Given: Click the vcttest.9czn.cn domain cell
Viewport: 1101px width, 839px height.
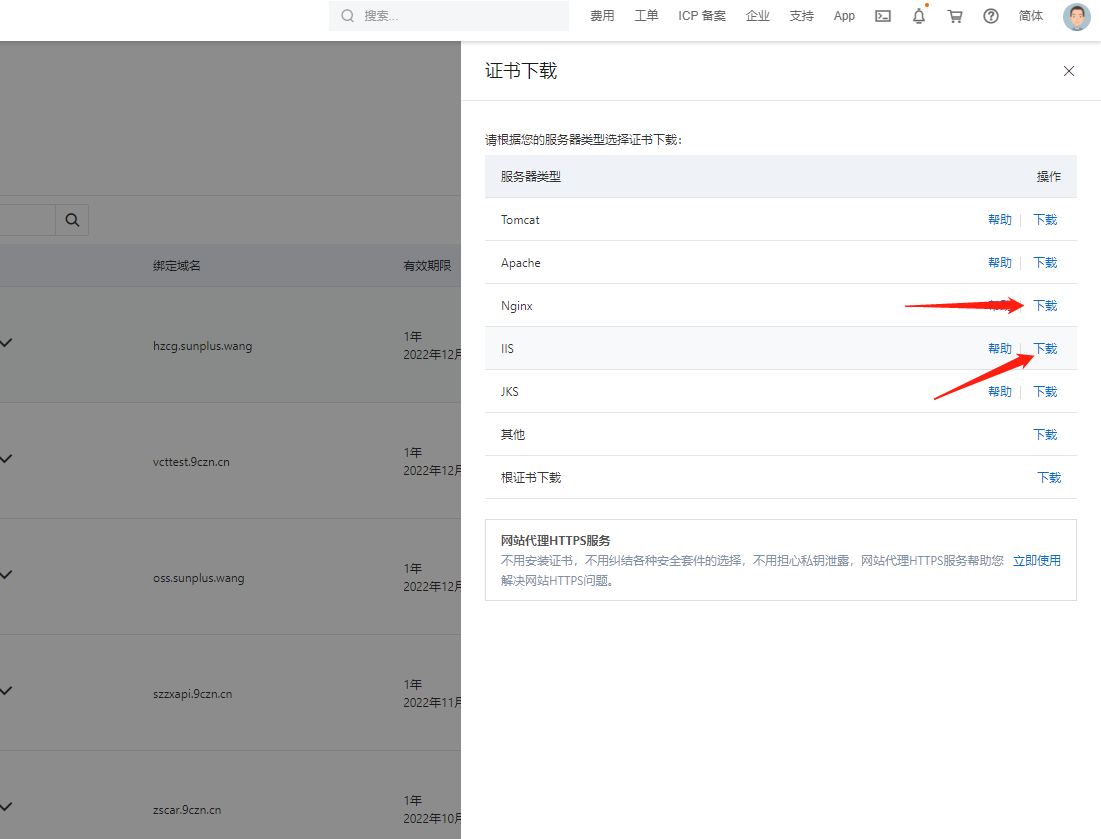Looking at the screenshot, I should 191,462.
